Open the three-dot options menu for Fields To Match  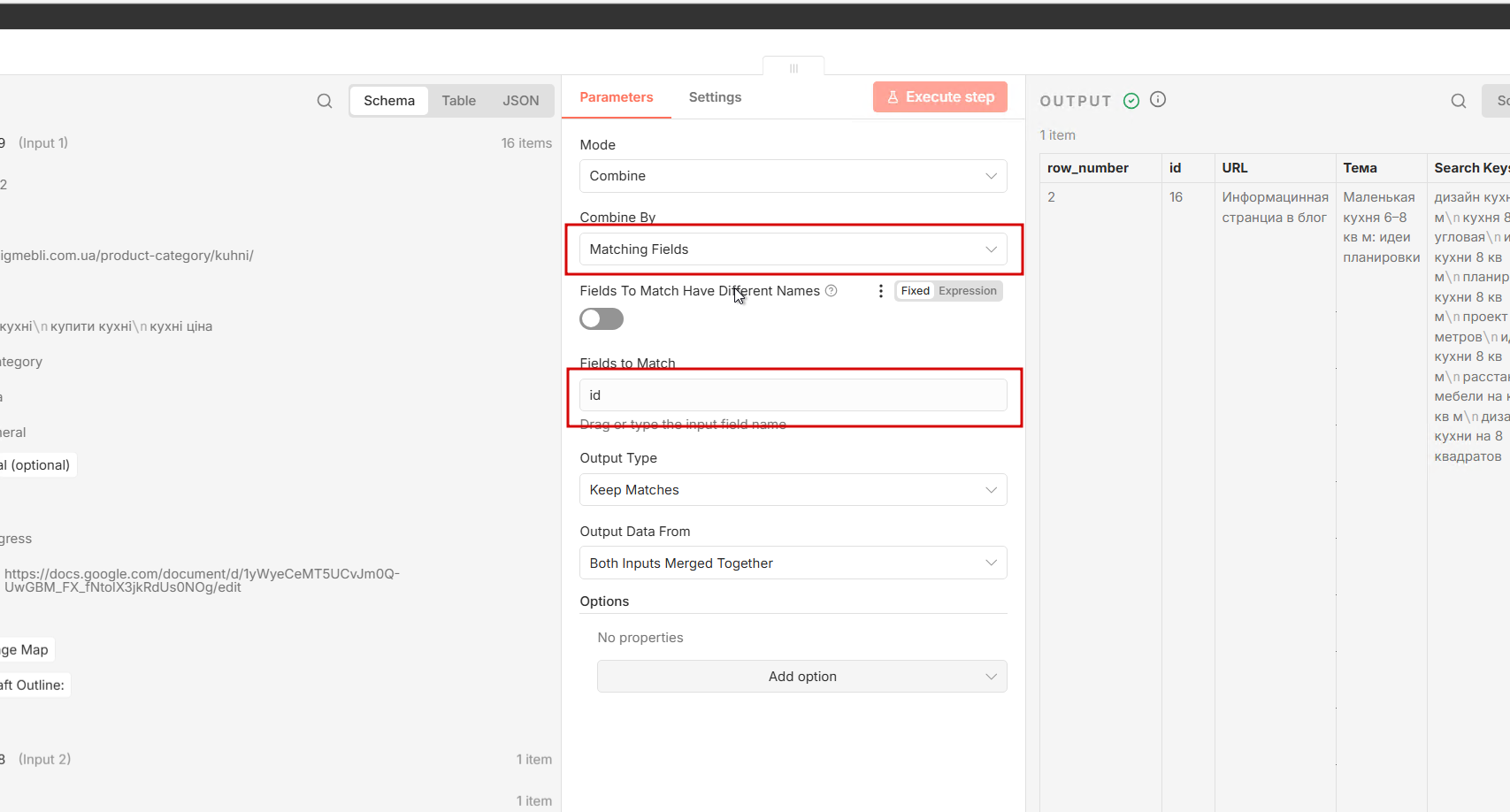[880, 291]
